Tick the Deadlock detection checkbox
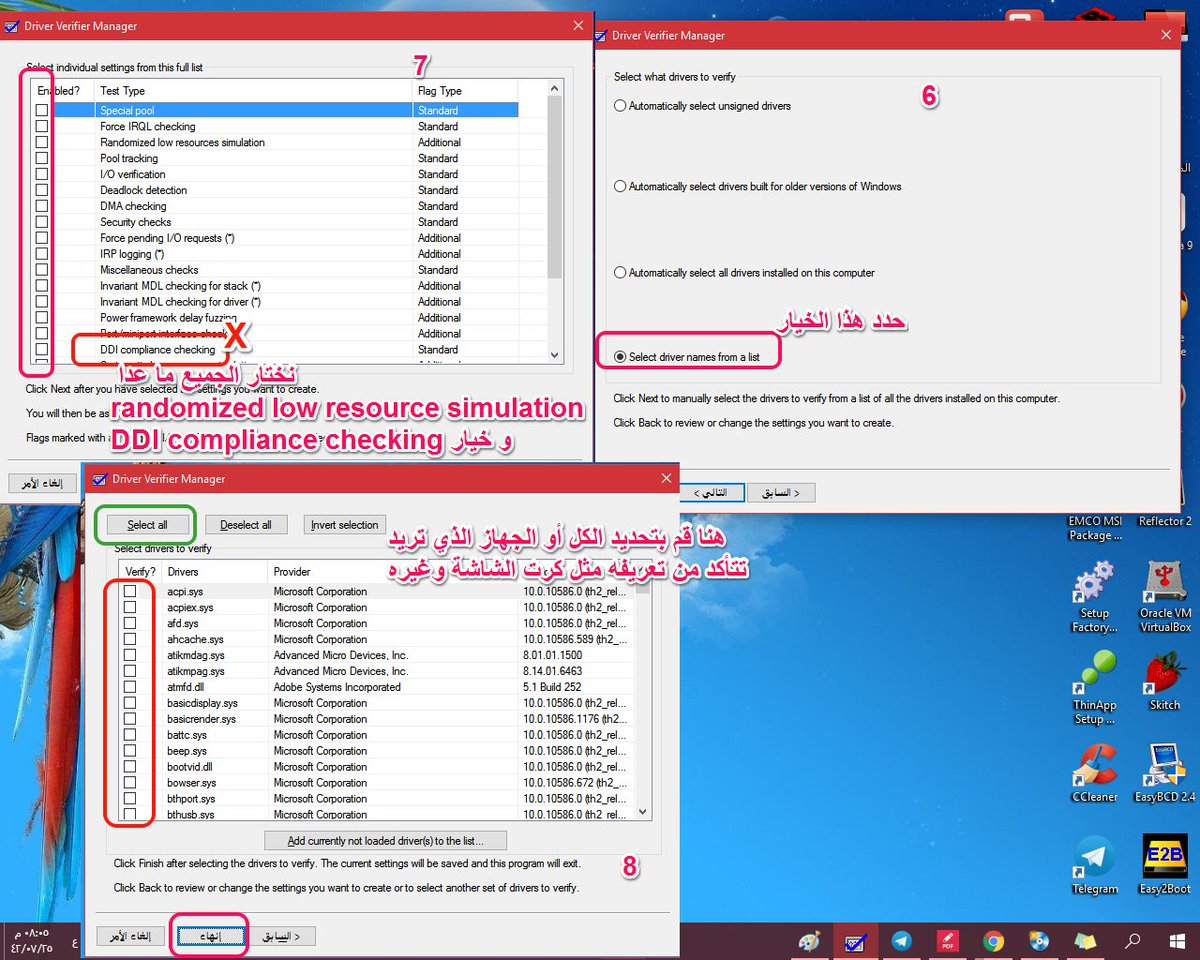The image size is (1200, 960). [41, 190]
